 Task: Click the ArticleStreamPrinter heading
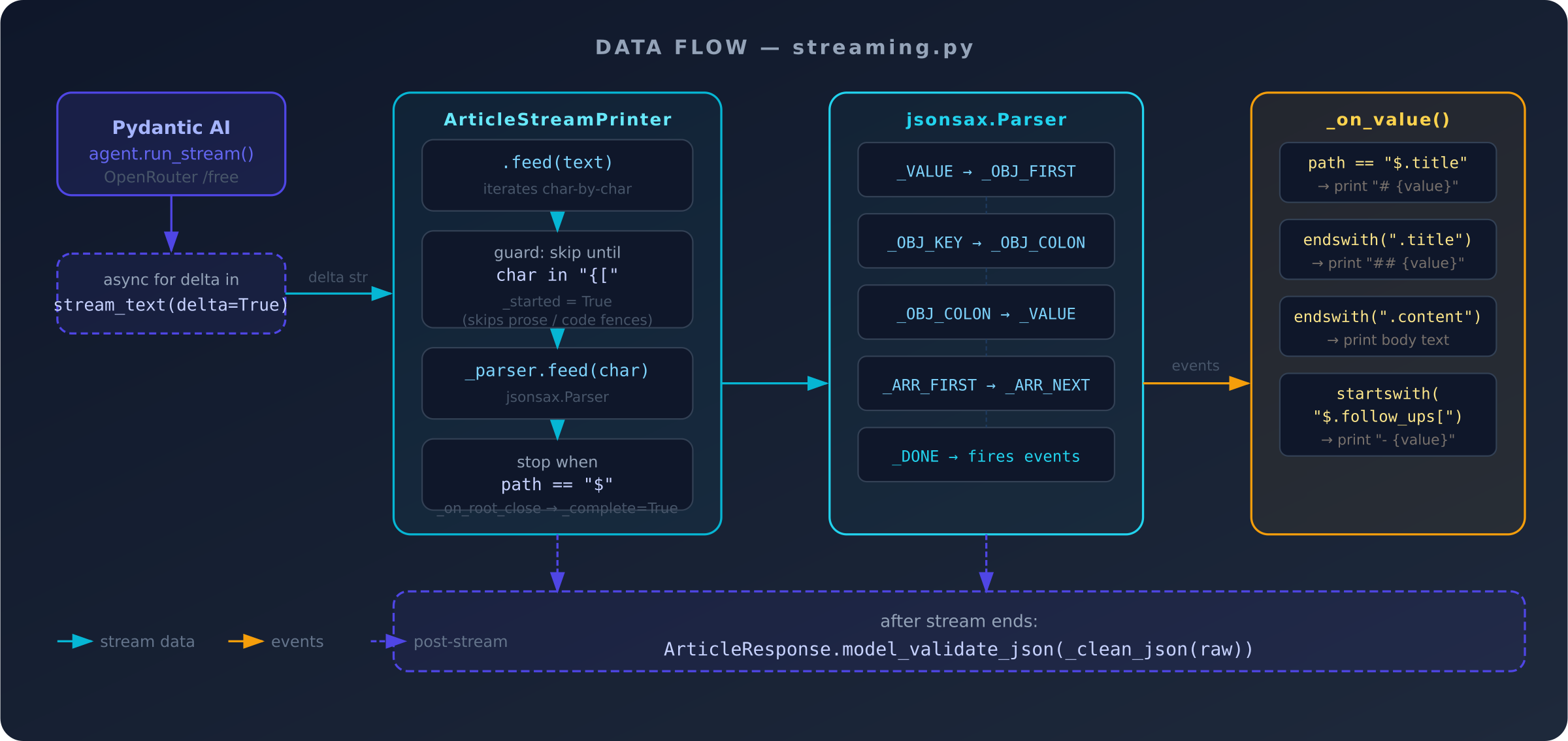(557, 120)
